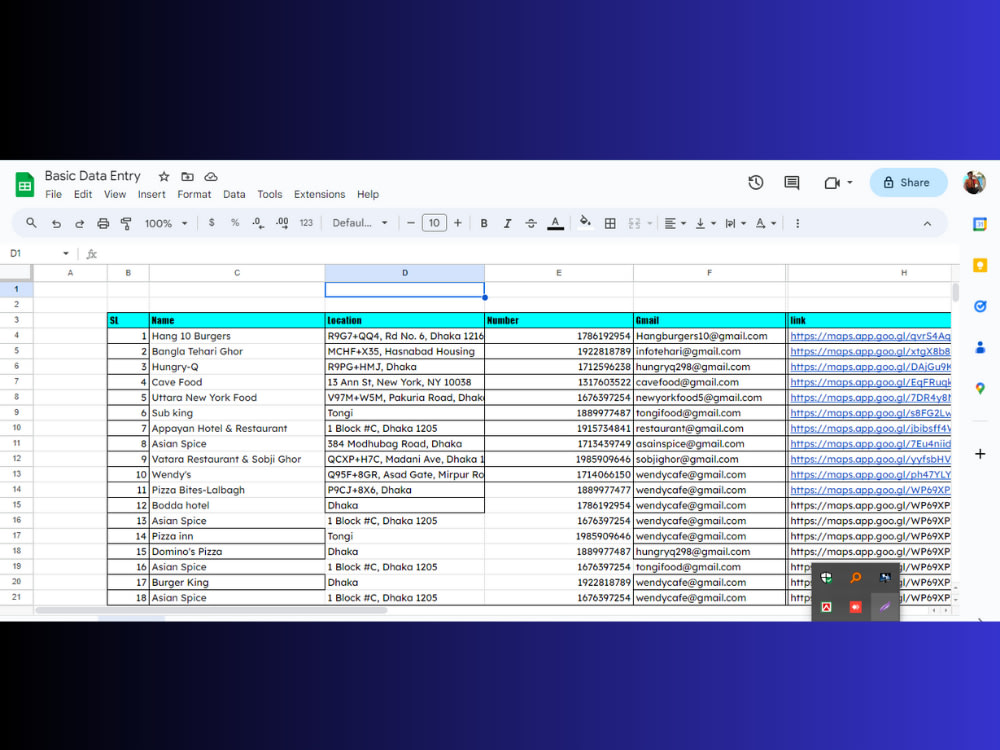The height and width of the screenshot is (750, 1000).
Task: Open toolbar more options three dots
Action: pos(797,223)
